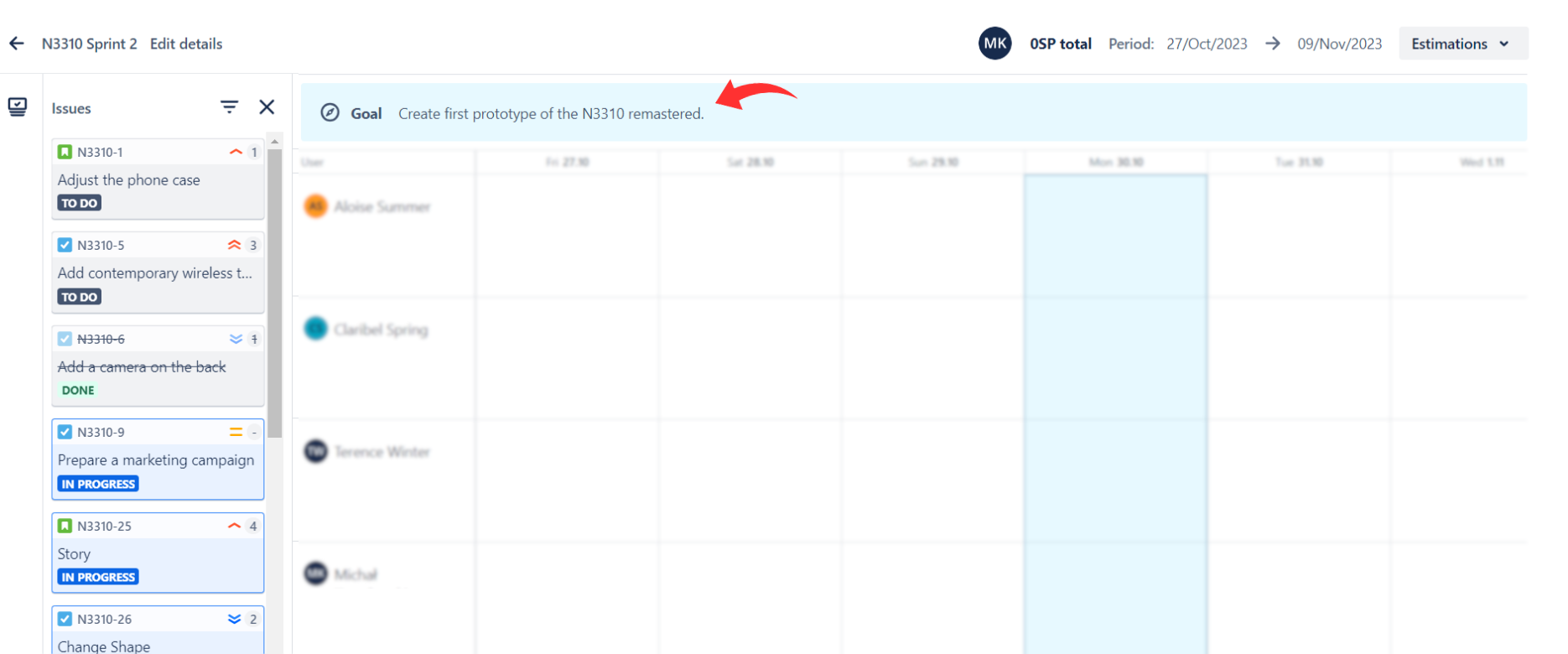Screen dimensions: 1568x654
Task: Close the Issues panel
Action: [267, 106]
